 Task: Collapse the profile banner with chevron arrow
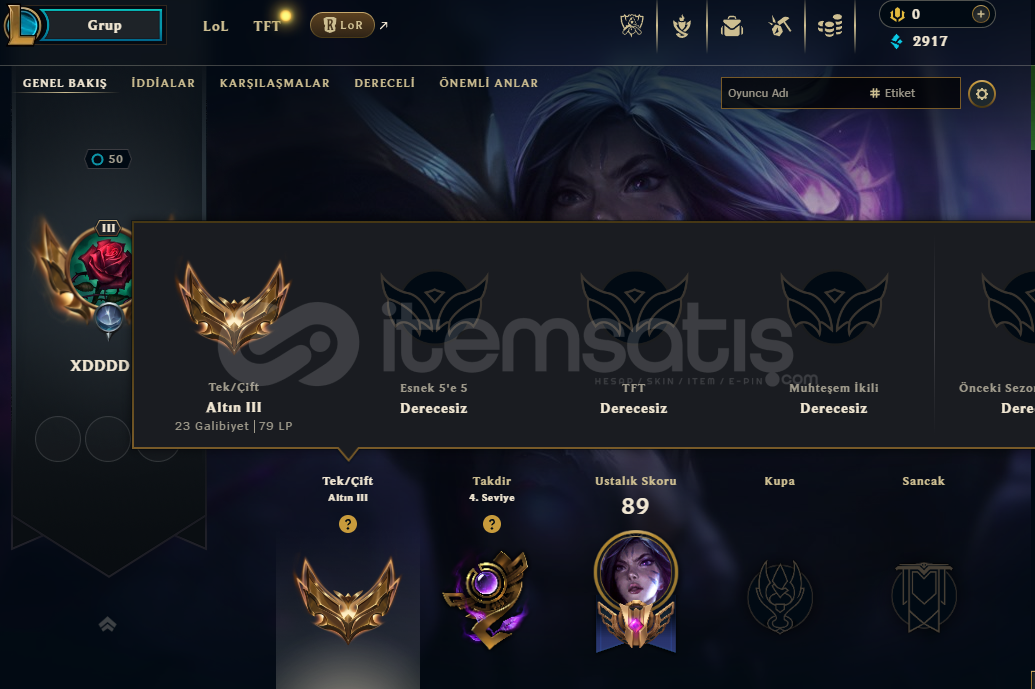point(108,624)
